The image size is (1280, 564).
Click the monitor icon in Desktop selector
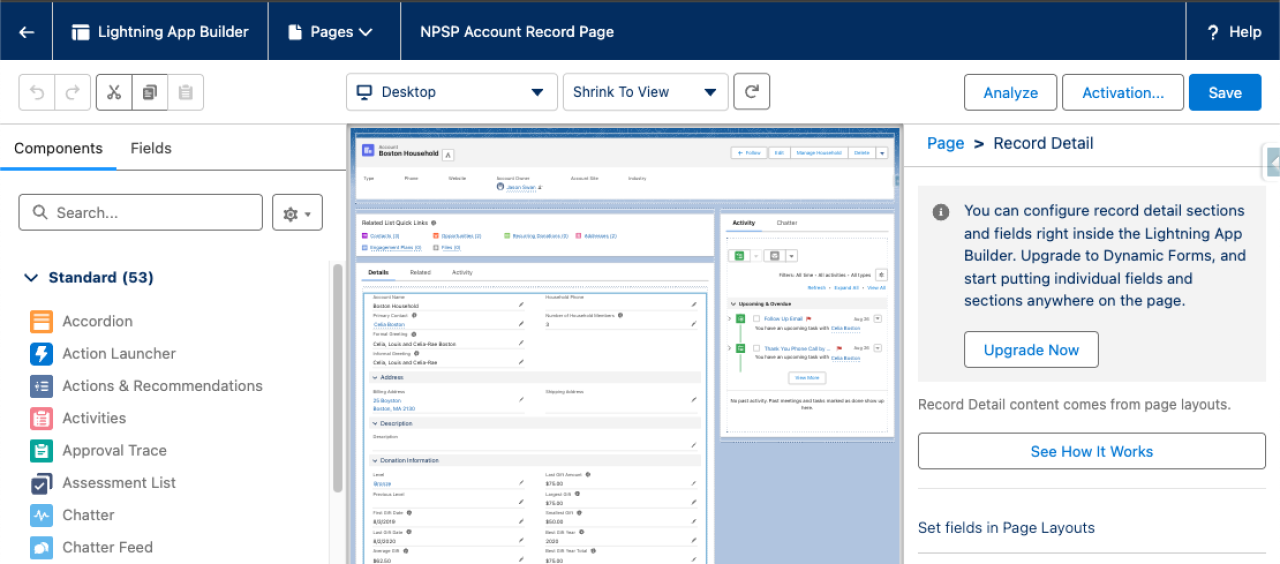pyautogui.click(x=365, y=92)
